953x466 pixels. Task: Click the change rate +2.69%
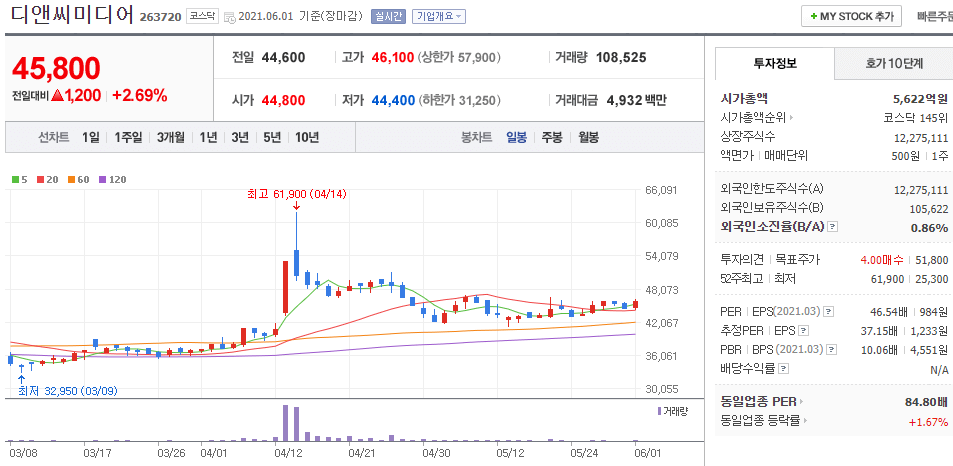coord(140,95)
